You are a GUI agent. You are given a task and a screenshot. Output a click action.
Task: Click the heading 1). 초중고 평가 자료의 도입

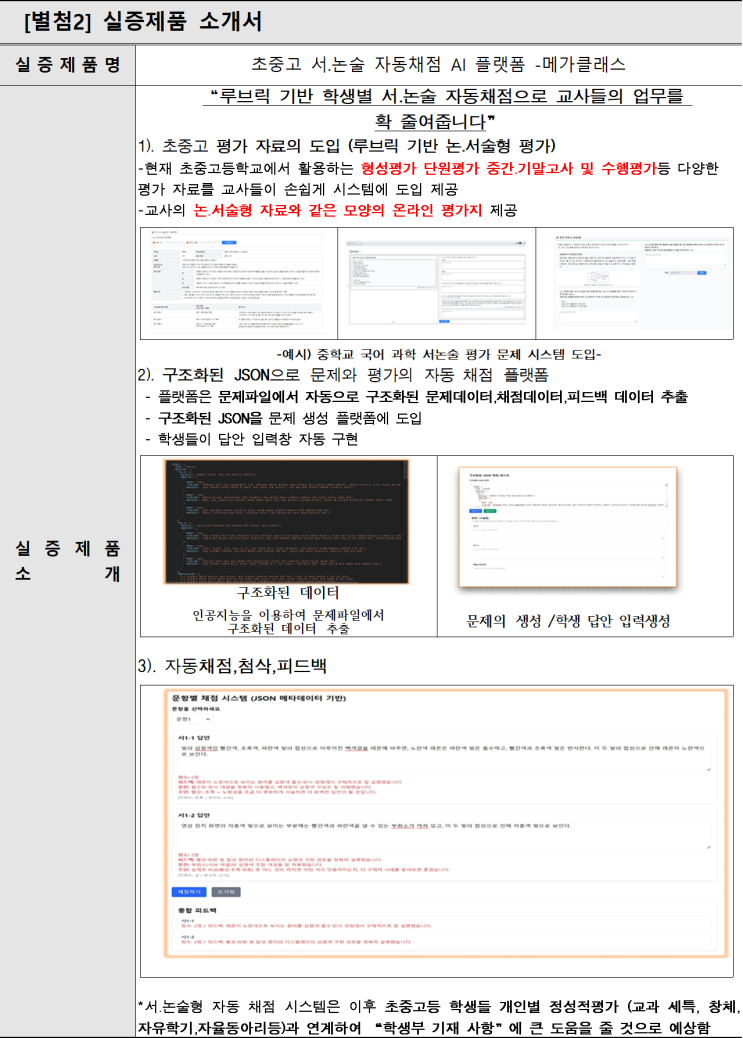click(x=347, y=146)
